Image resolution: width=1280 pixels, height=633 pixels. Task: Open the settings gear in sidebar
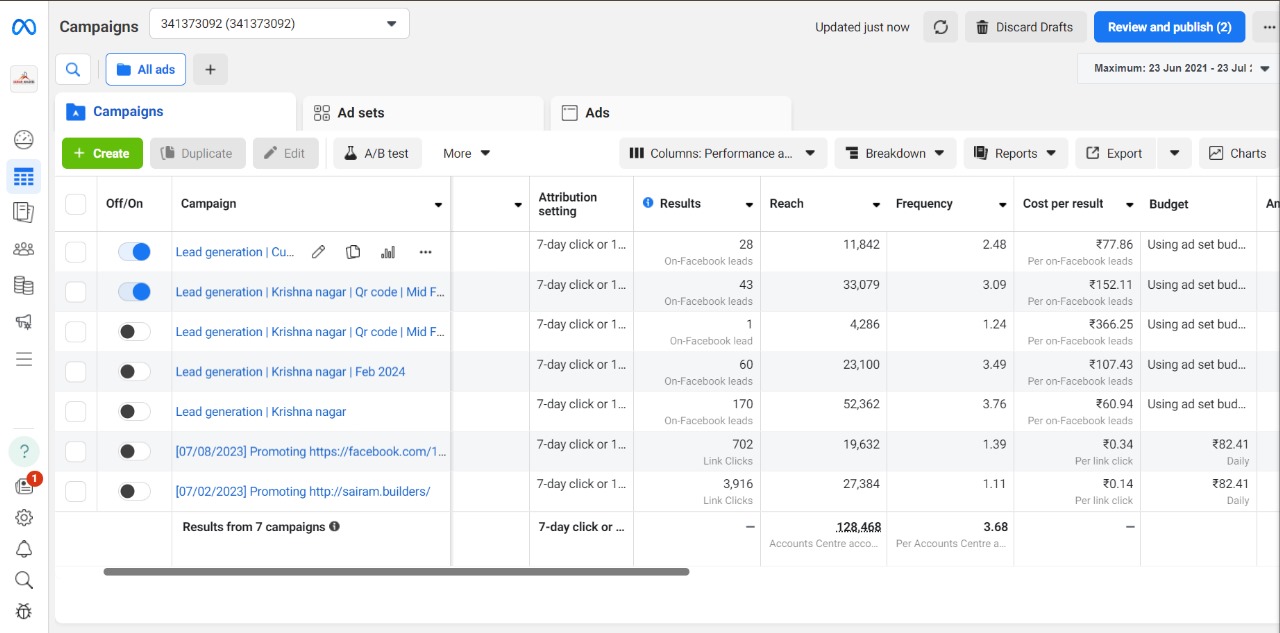[24, 517]
